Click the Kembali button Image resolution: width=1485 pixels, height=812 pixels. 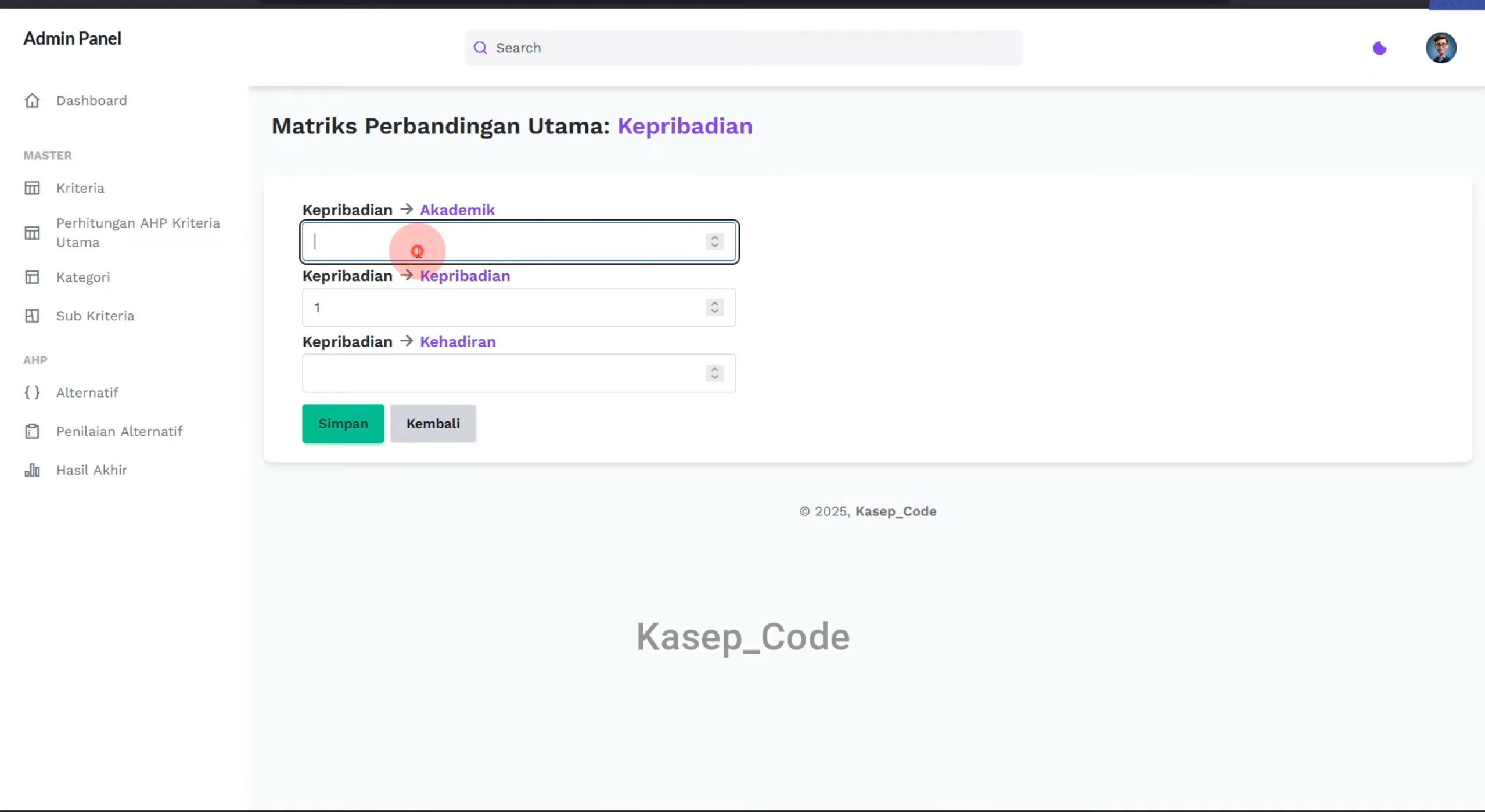coord(433,424)
